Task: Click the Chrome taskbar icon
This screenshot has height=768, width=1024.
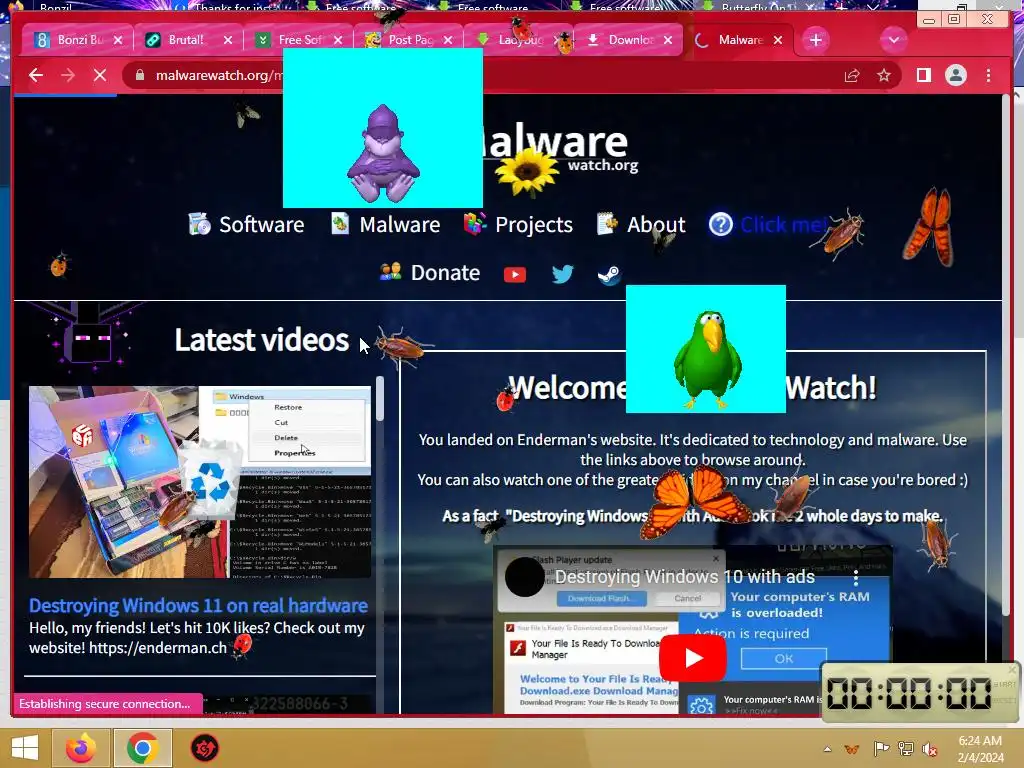Action: click(x=142, y=748)
